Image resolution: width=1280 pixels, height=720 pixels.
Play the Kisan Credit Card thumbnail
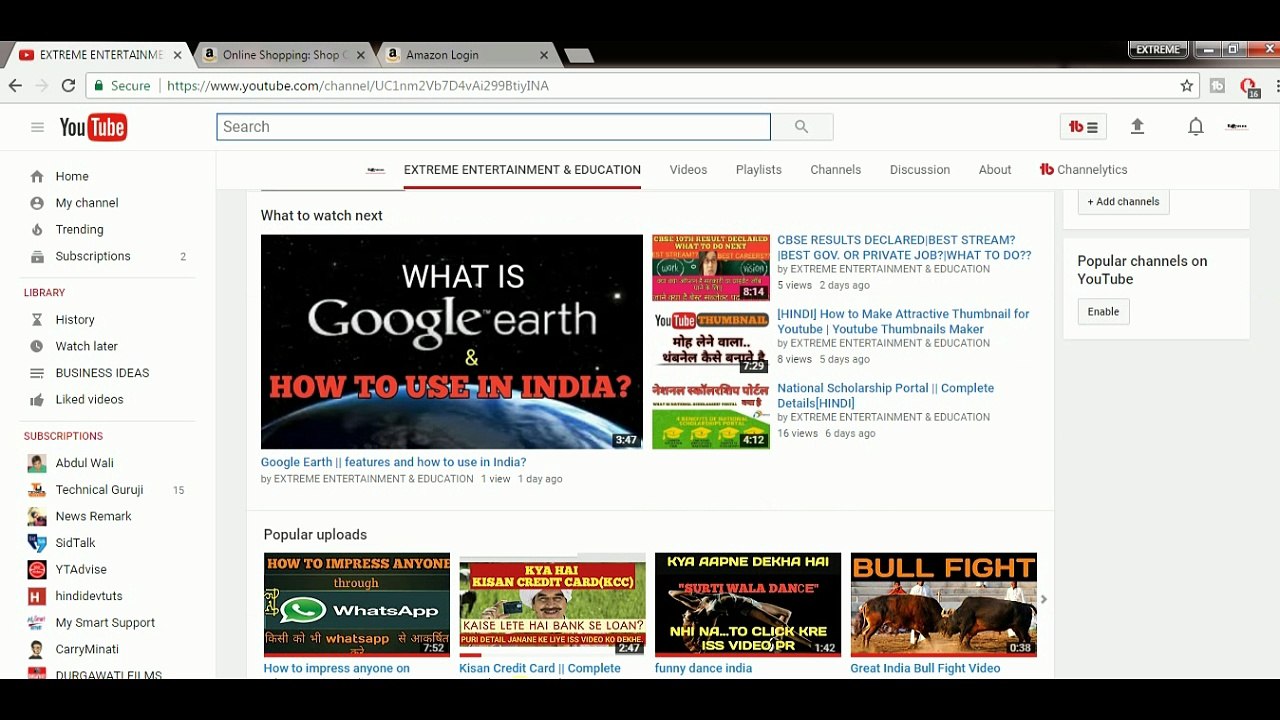552,605
